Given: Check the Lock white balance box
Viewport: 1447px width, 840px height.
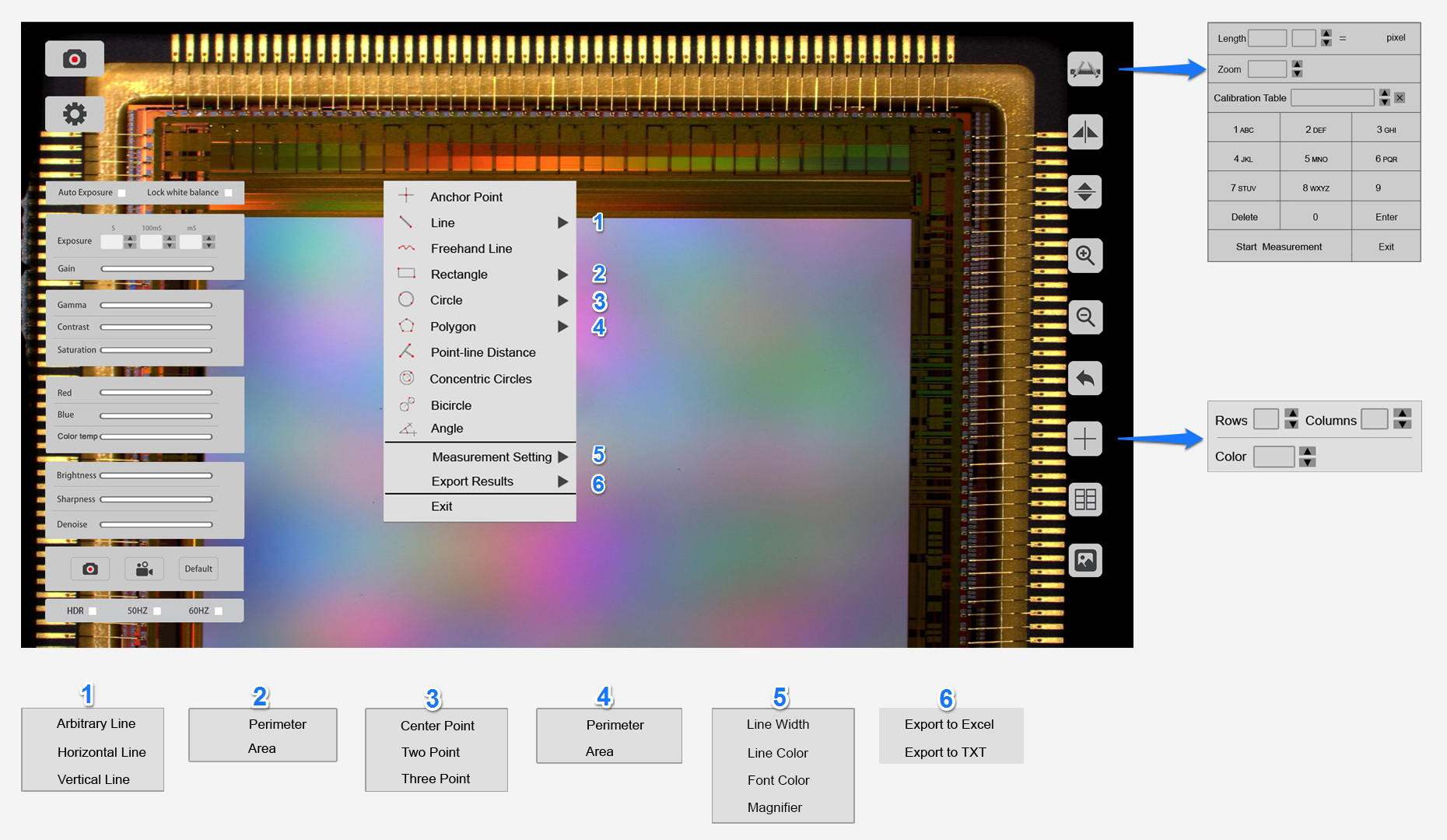Looking at the screenshot, I should click(x=229, y=193).
